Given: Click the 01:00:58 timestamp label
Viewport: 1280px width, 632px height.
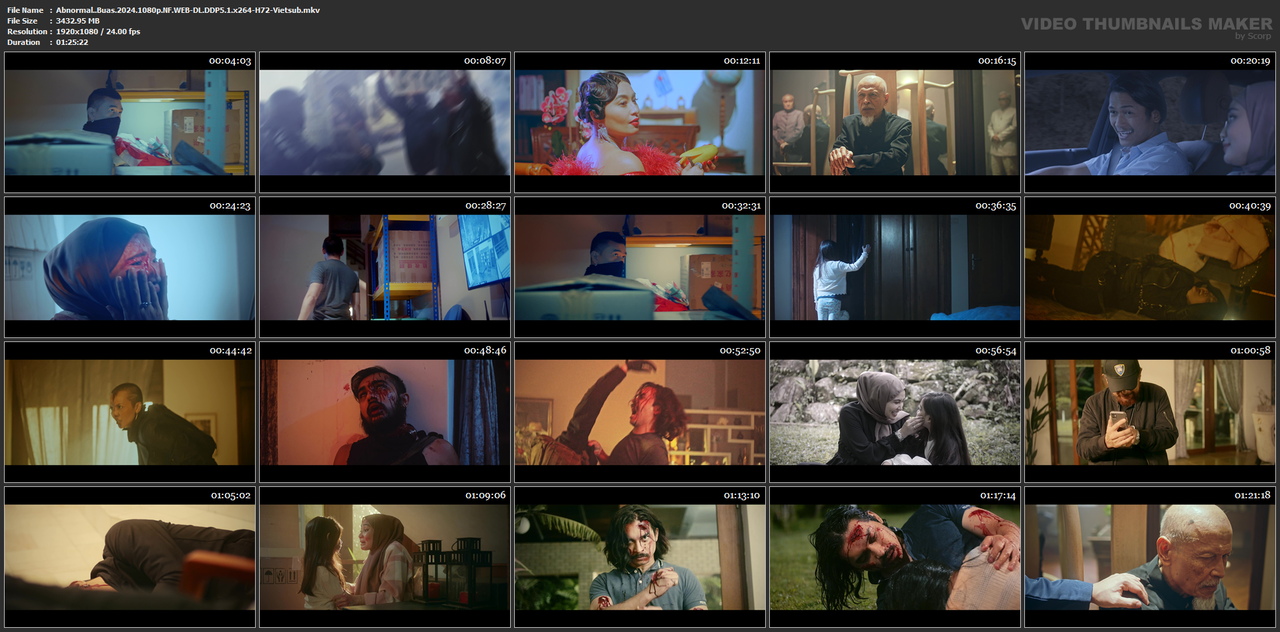Looking at the screenshot, I should pos(1250,351).
